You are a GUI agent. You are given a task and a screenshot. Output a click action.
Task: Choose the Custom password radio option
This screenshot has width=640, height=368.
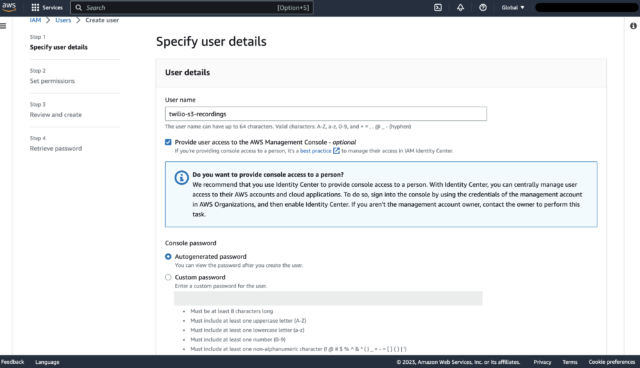[x=168, y=277]
